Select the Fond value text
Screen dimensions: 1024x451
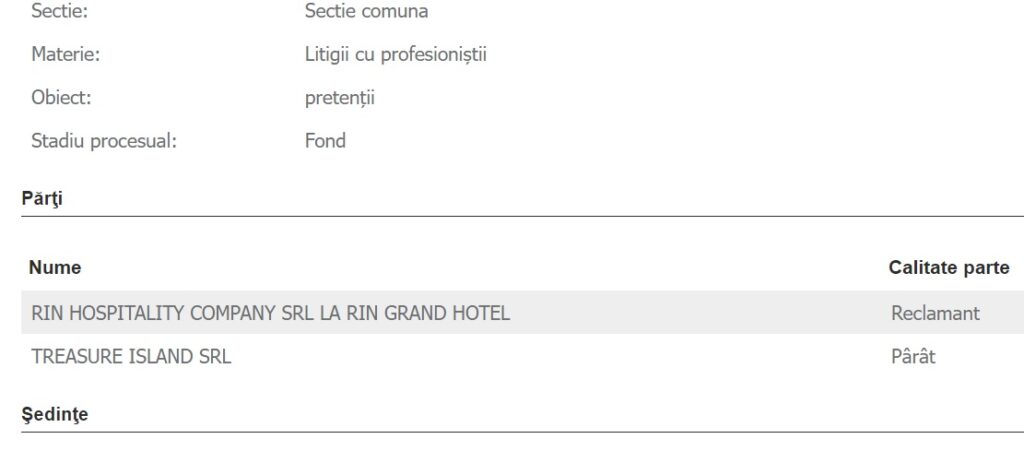pos(325,141)
